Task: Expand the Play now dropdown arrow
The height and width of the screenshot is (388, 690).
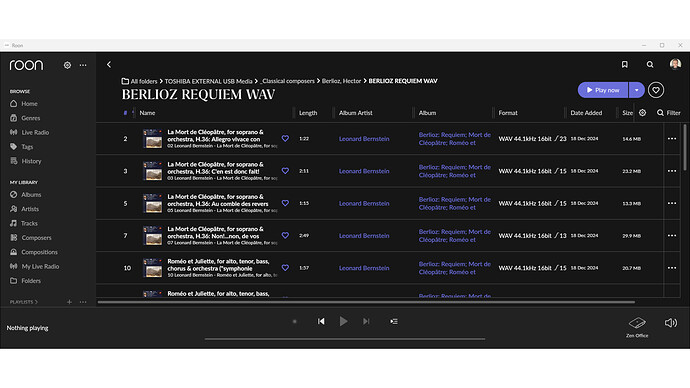Action: coord(636,90)
